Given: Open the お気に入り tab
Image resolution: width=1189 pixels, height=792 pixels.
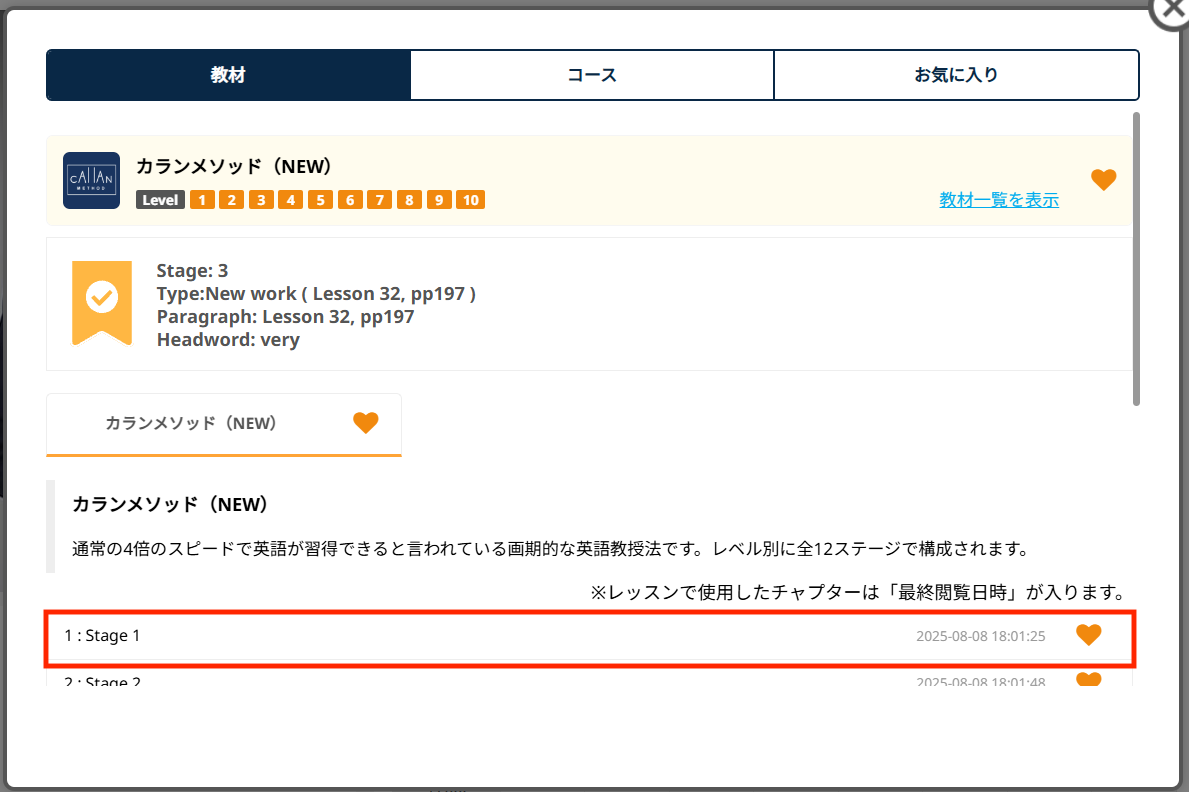Looking at the screenshot, I should point(956,75).
